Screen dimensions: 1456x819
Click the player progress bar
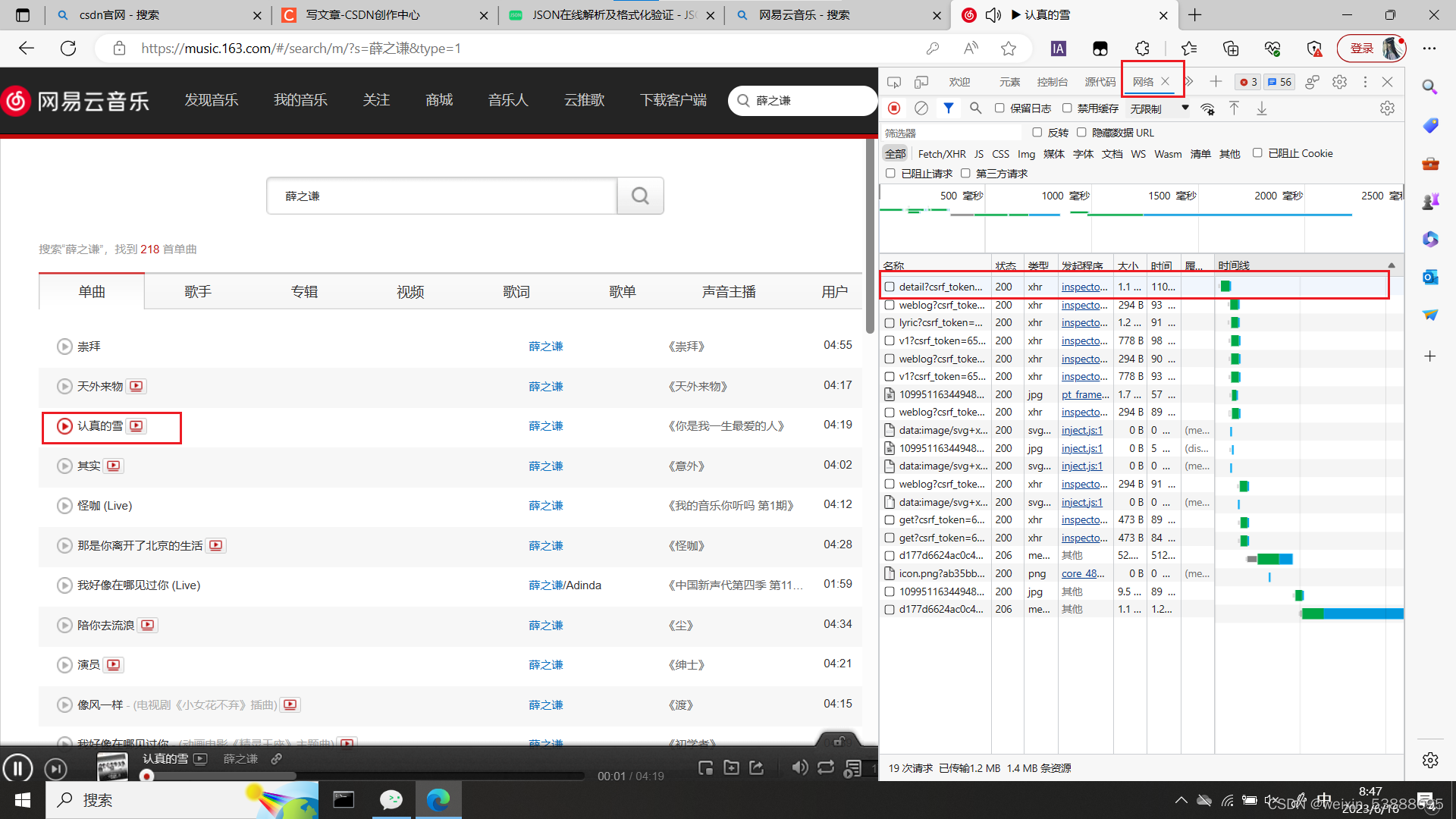(x=364, y=776)
